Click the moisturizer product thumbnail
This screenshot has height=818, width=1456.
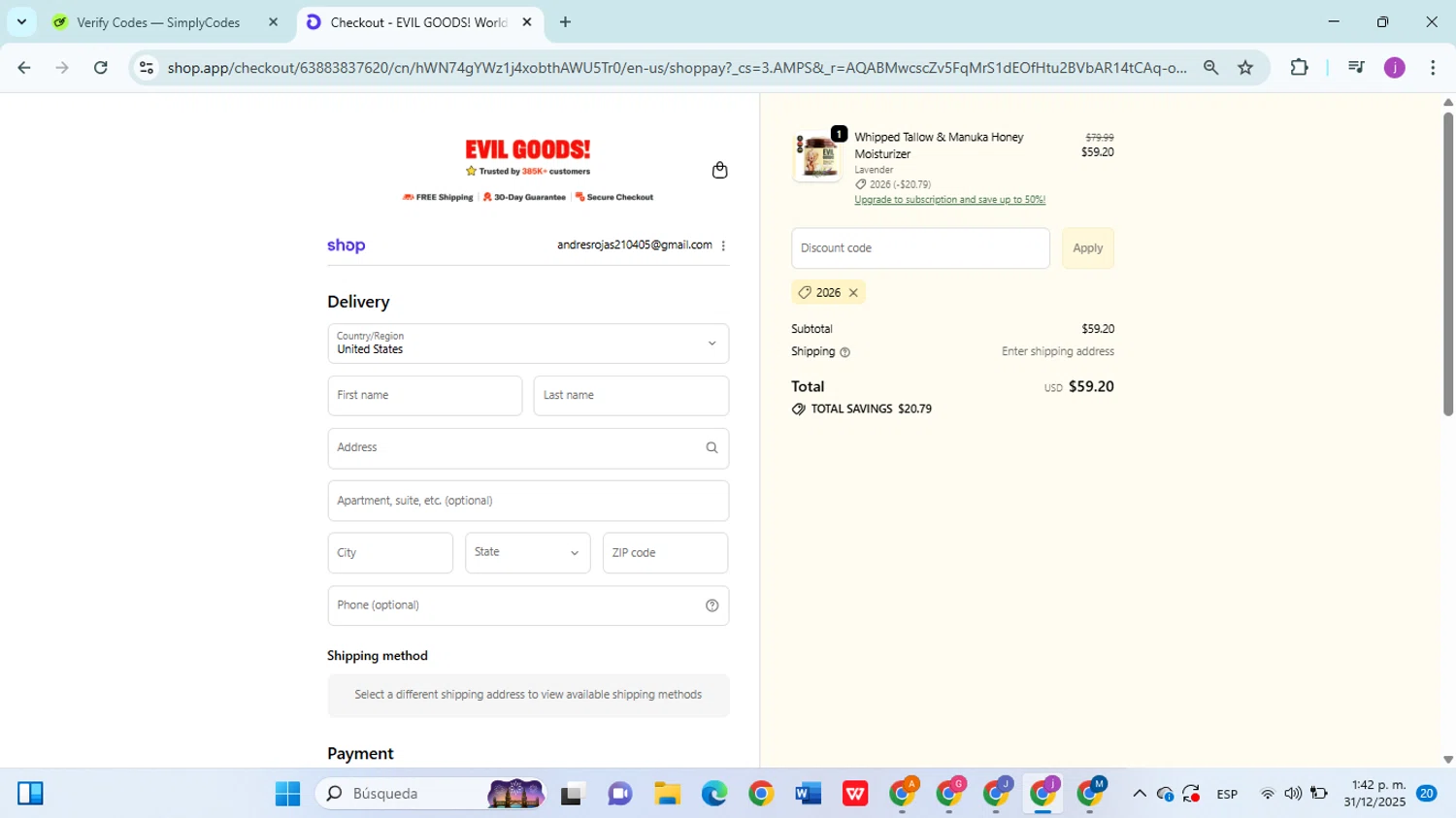(817, 156)
